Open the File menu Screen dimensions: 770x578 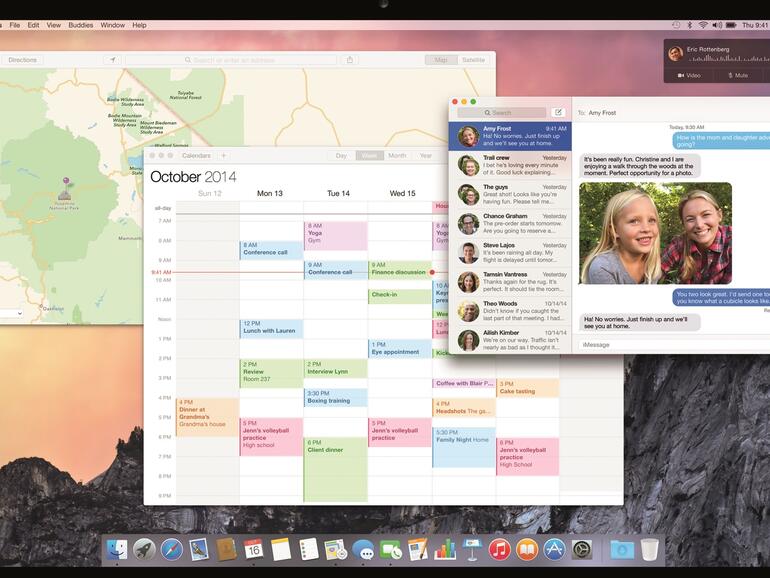click(x=15, y=25)
